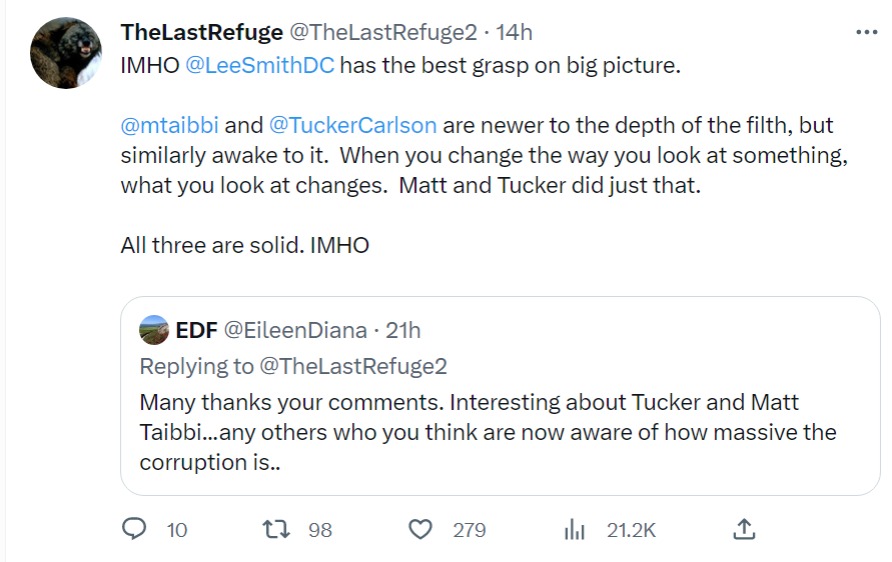
Task: Click the share upload icon
Action: [743, 528]
